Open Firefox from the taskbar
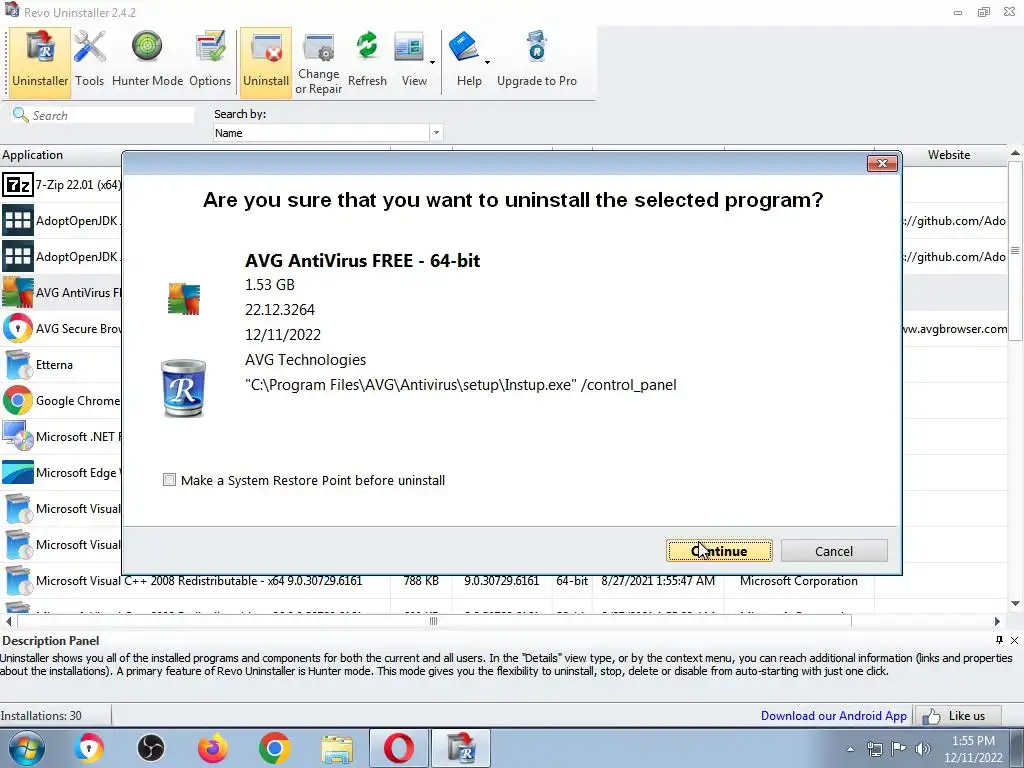The width and height of the screenshot is (1024, 768). coord(213,748)
